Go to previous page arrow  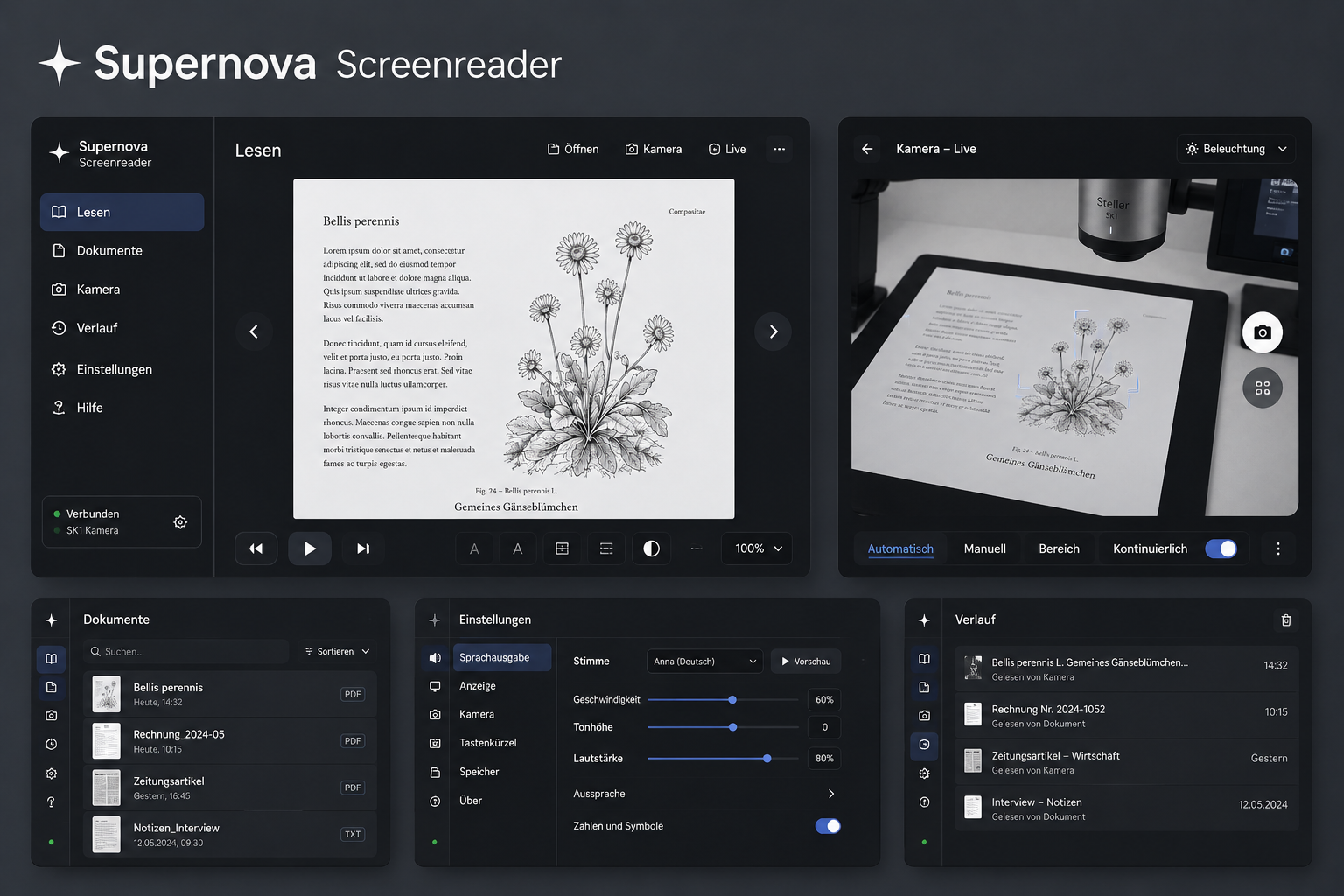coord(254,332)
